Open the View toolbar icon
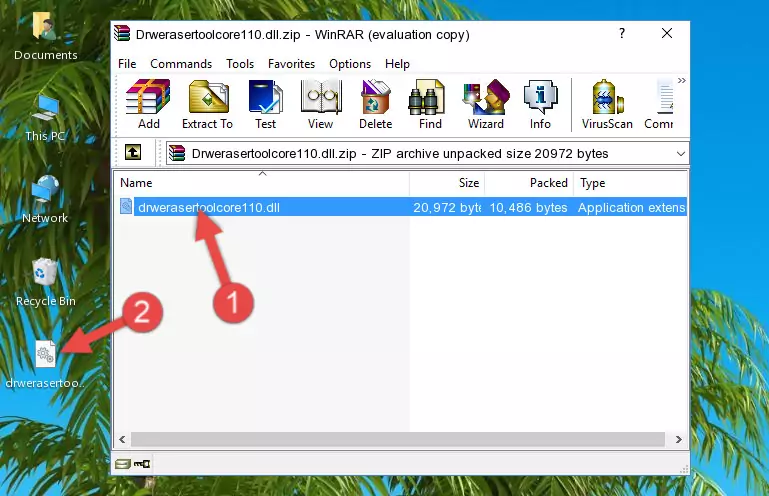Image resolution: width=769 pixels, height=496 pixels. click(321, 104)
